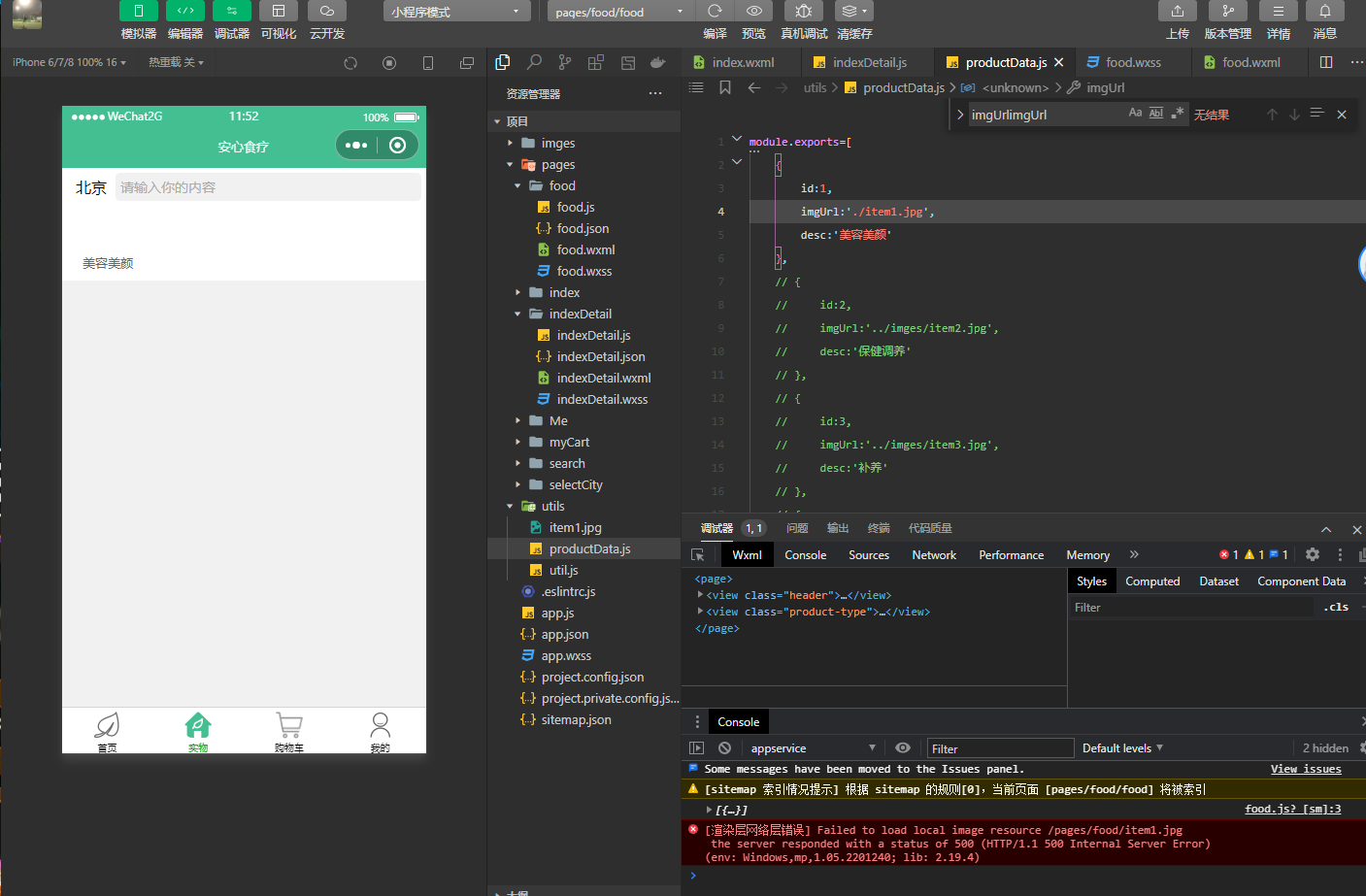The image size is (1366, 896).
Task: Toggle the visualization (可视化) button
Action: pyautogui.click(x=279, y=11)
